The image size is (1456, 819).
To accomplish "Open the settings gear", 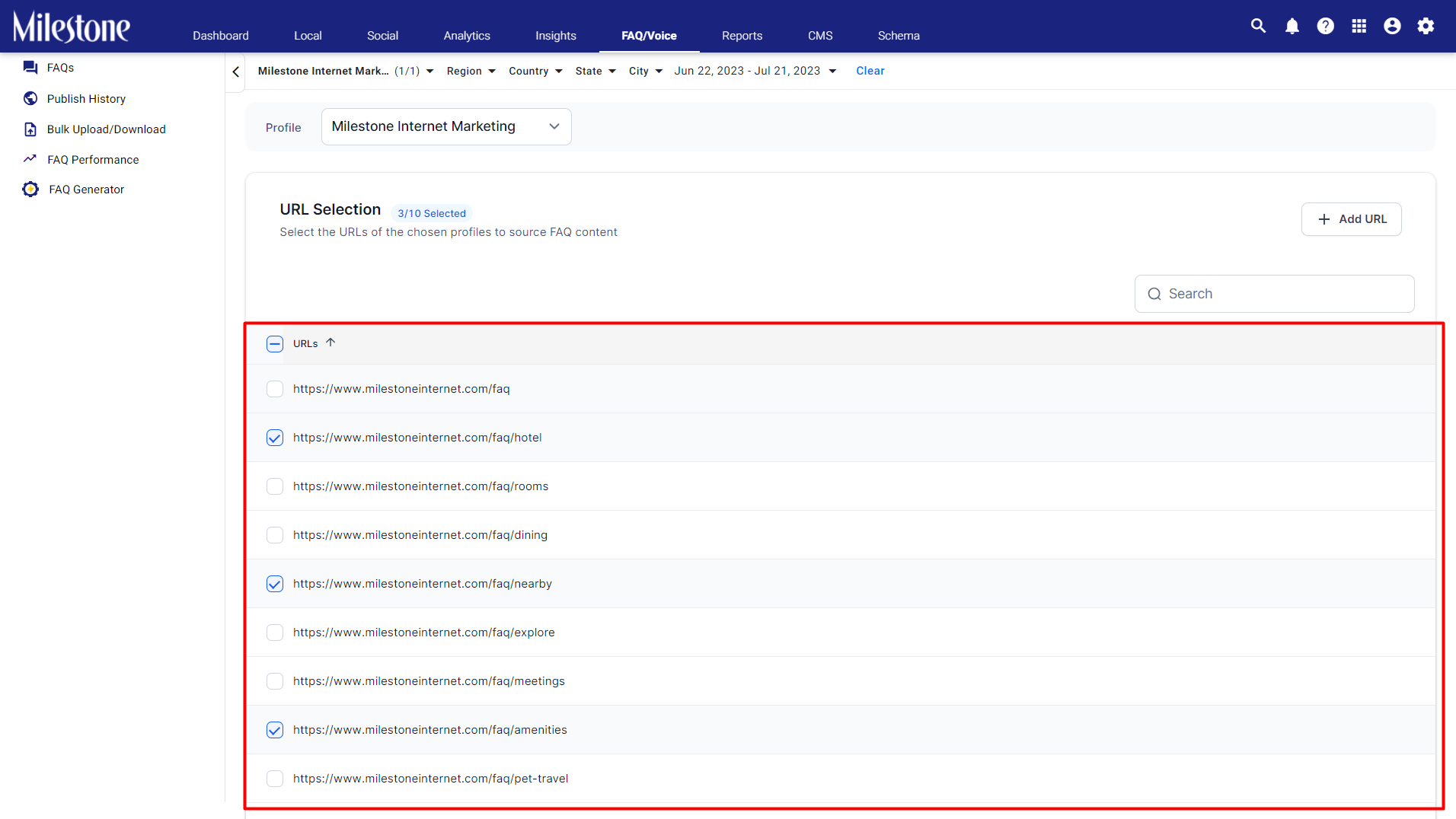I will pyautogui.click(x=1426, y=27).
